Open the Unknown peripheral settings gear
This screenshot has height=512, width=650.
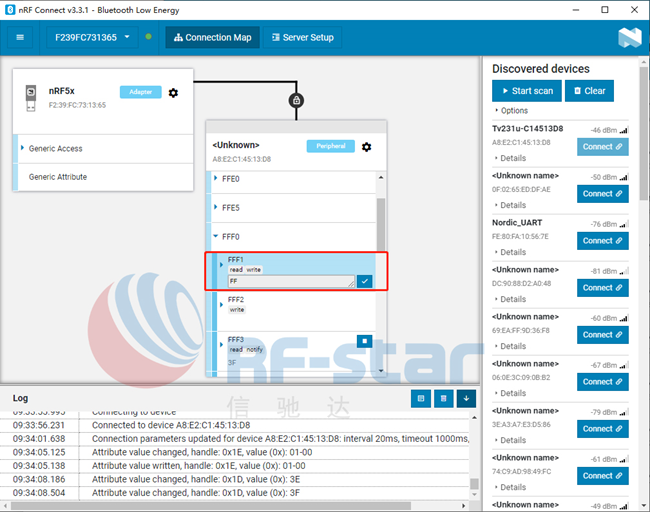click(x=366, y=147)
